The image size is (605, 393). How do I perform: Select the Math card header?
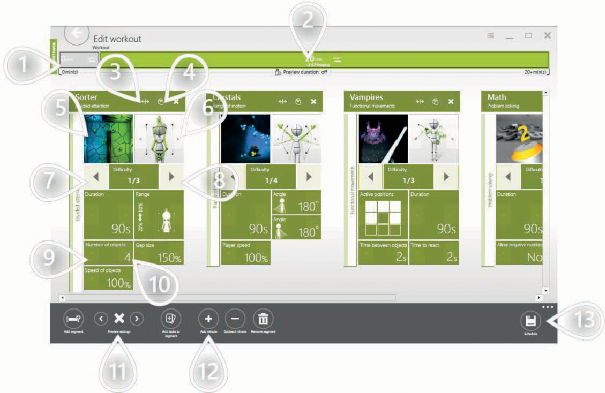512,101
